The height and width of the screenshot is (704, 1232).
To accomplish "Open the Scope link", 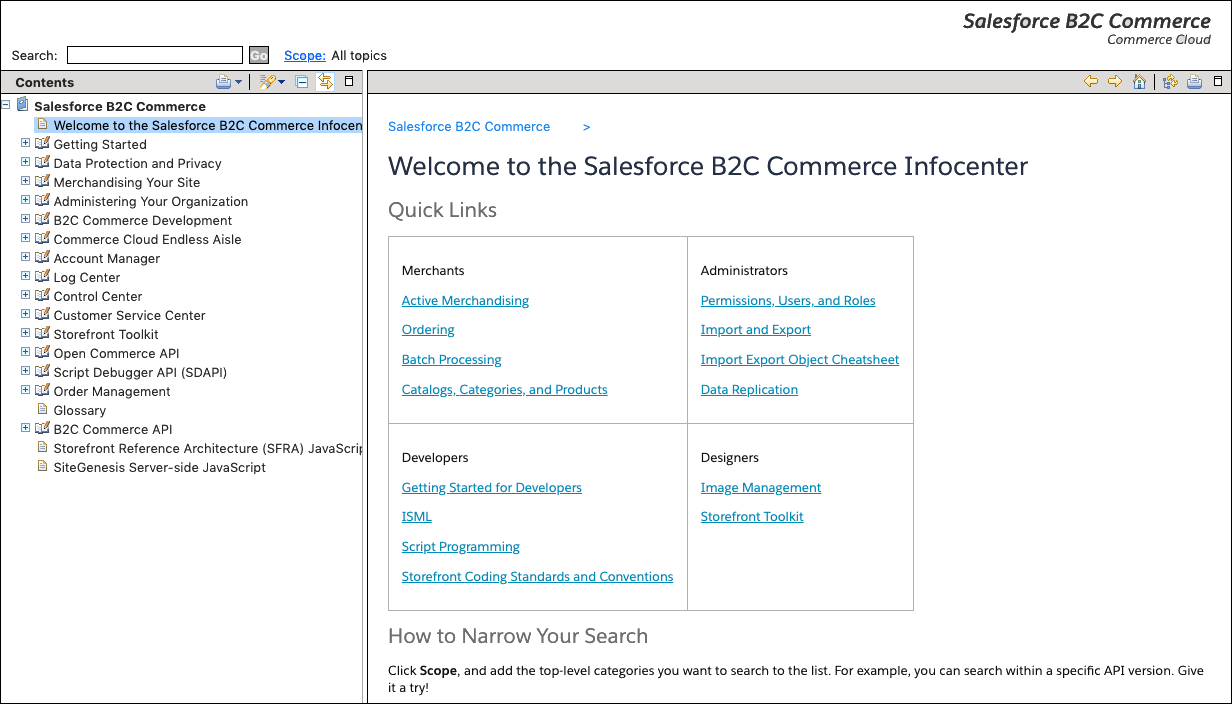I will tap(305, 56).
